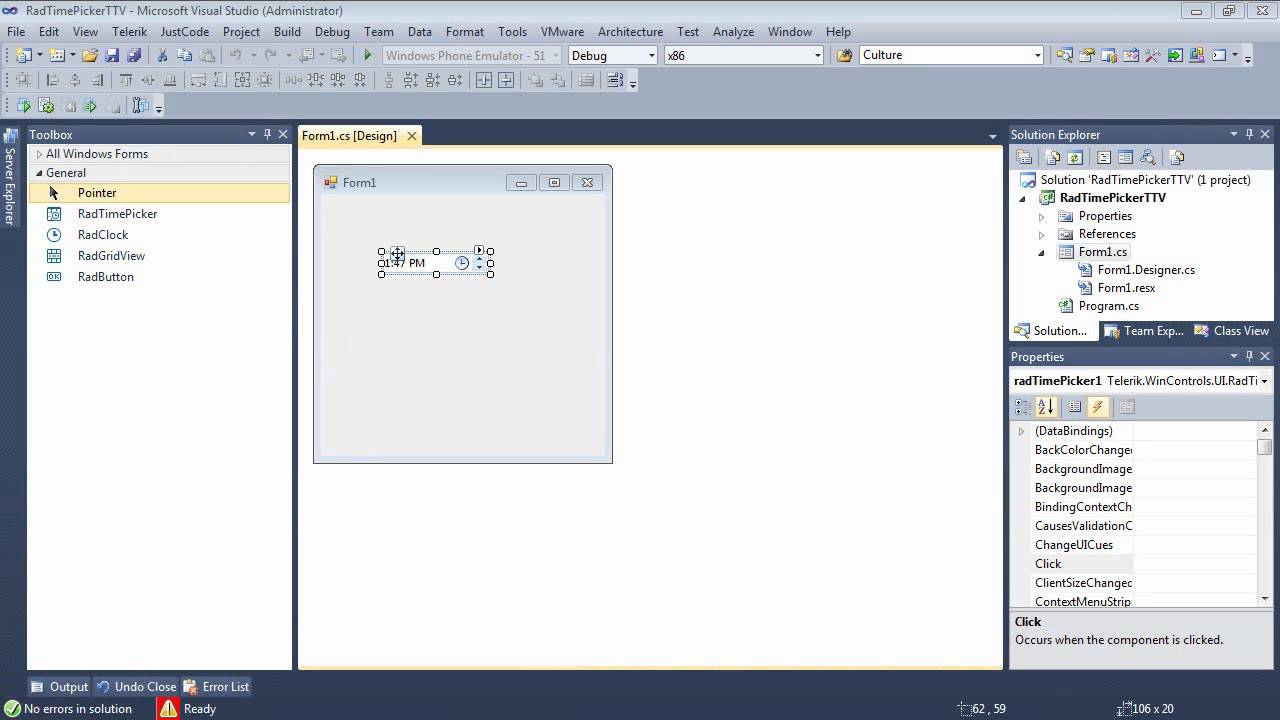Click the time picker spin up arrow

click(x=479, y=259)
